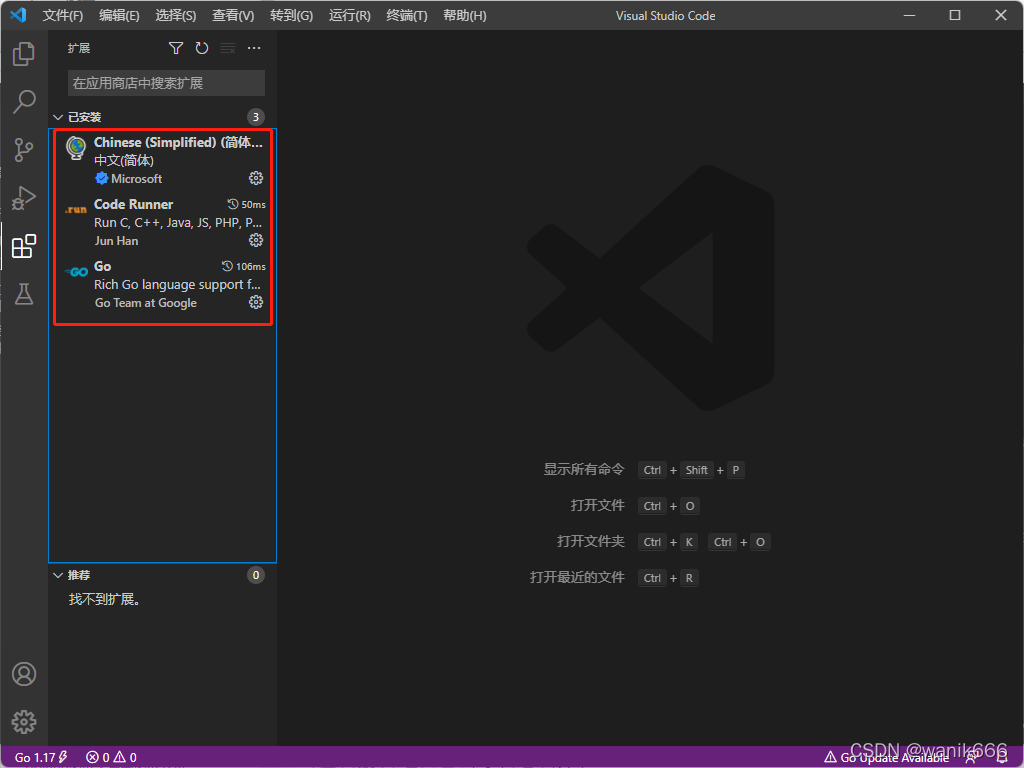Click the Code Runner .run extension icon
The height and width of the screenshot is (768, 1024).
(x=76, y=210)
